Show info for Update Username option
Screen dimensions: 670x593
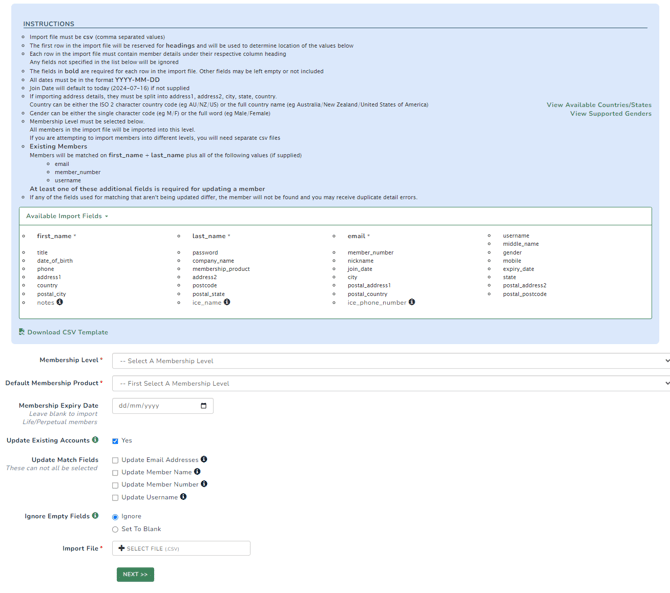pos(183,497)
